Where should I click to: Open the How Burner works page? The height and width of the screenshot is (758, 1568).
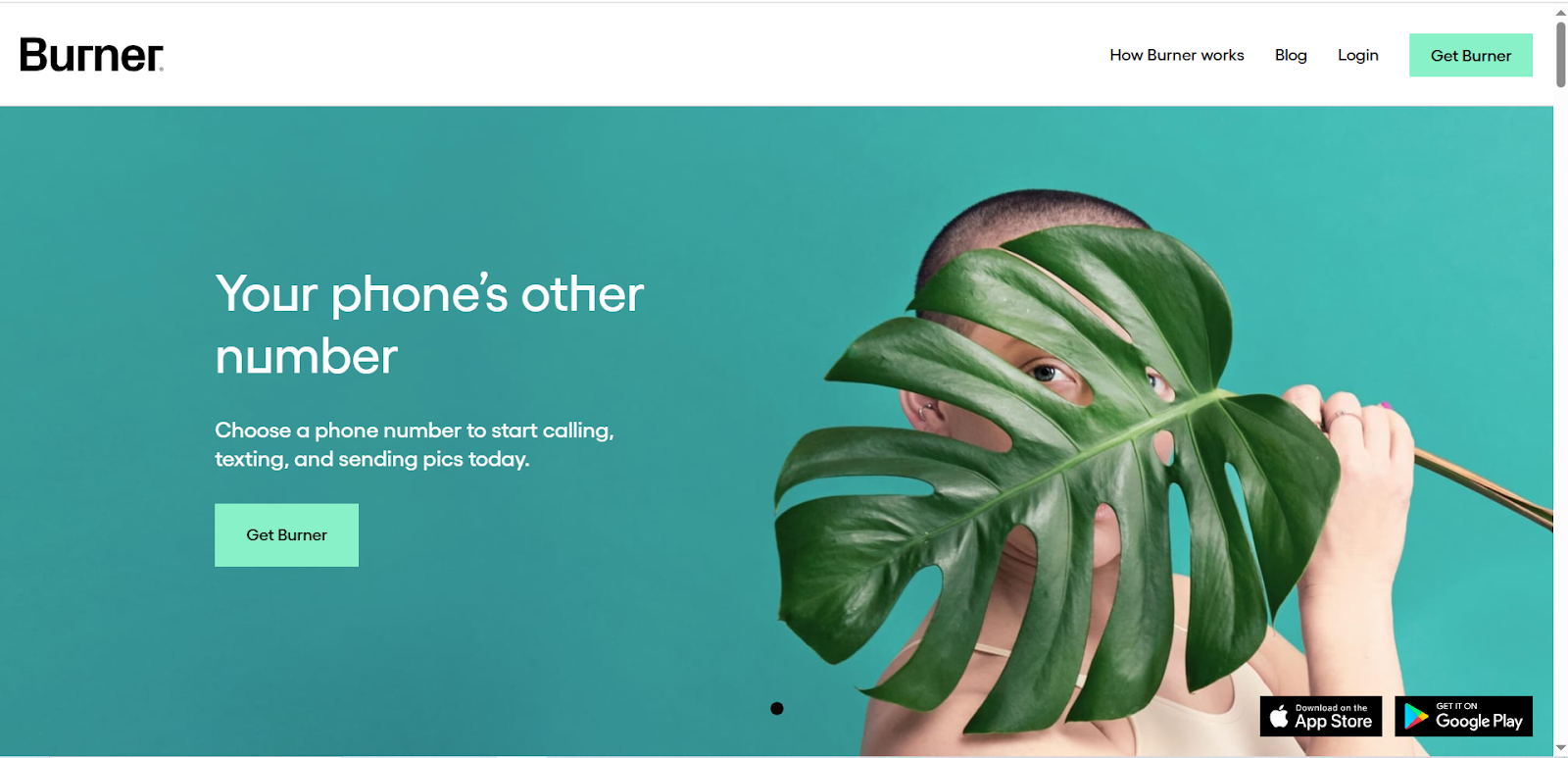[1176, 55]
